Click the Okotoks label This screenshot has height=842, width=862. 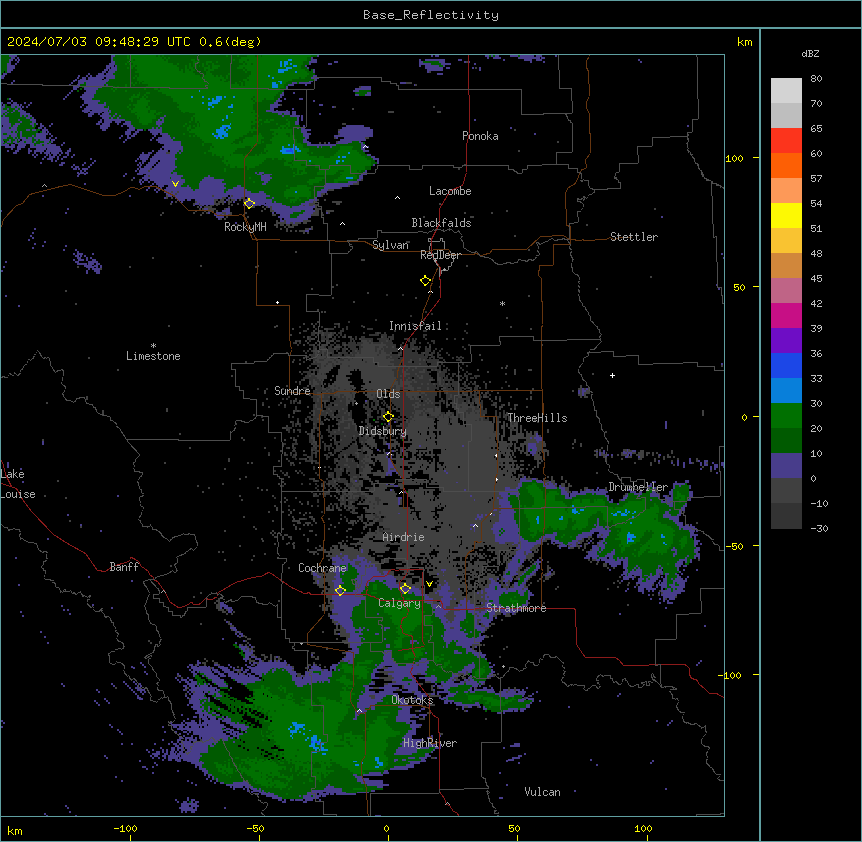pyautogui.click(x=412, y=700)
